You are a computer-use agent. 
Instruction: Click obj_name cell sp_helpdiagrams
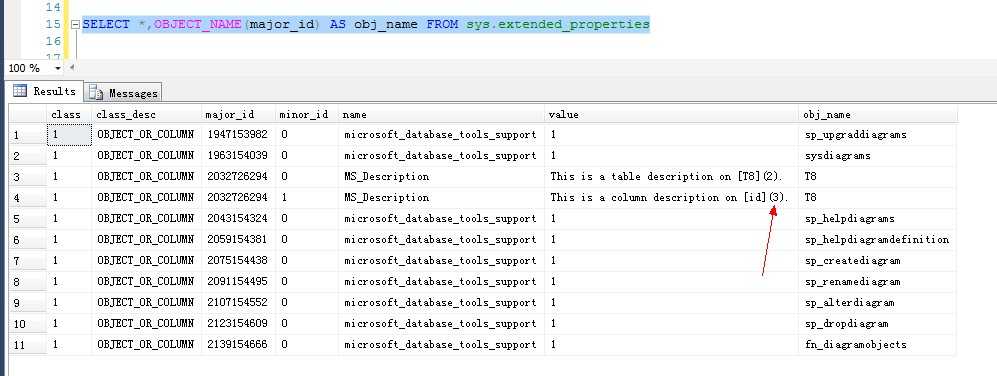pos(877,219)
